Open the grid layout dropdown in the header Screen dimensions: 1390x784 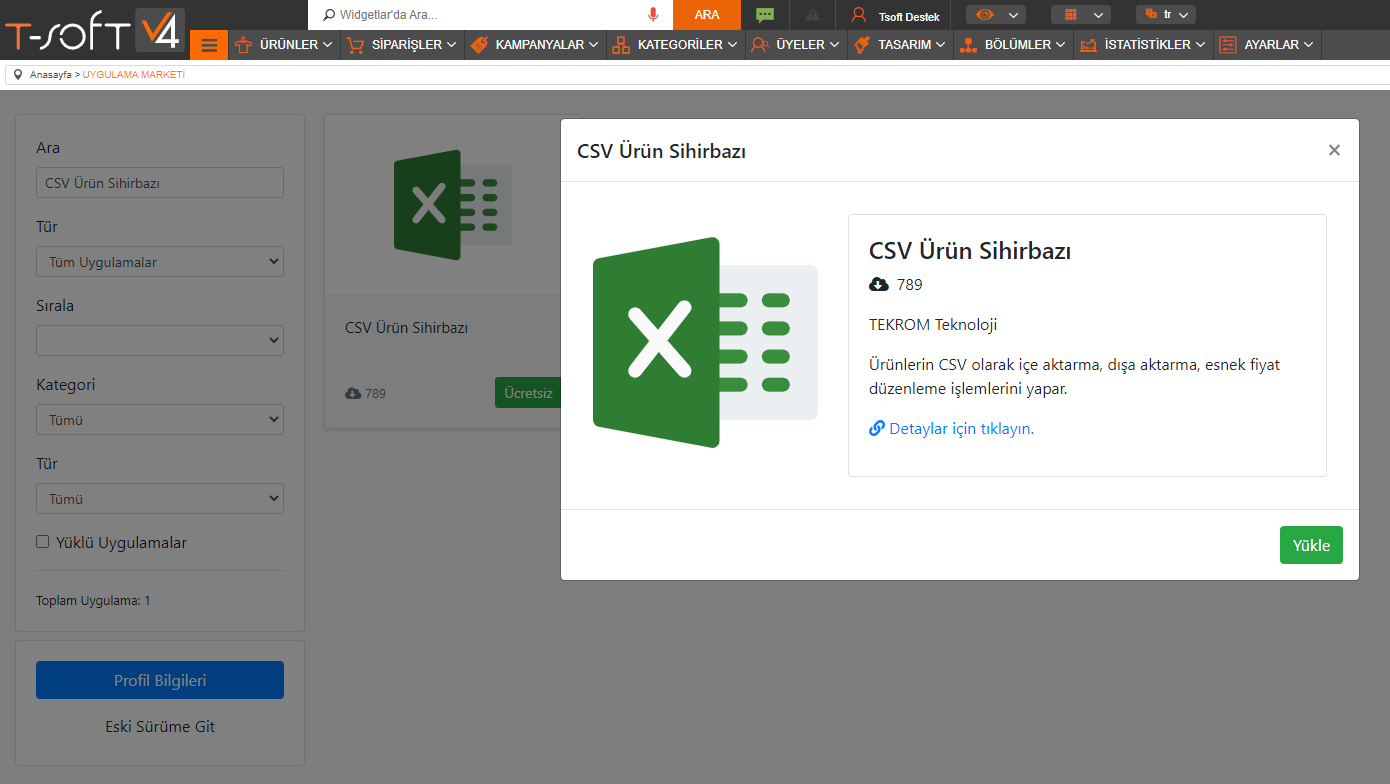coord(1081,15)
